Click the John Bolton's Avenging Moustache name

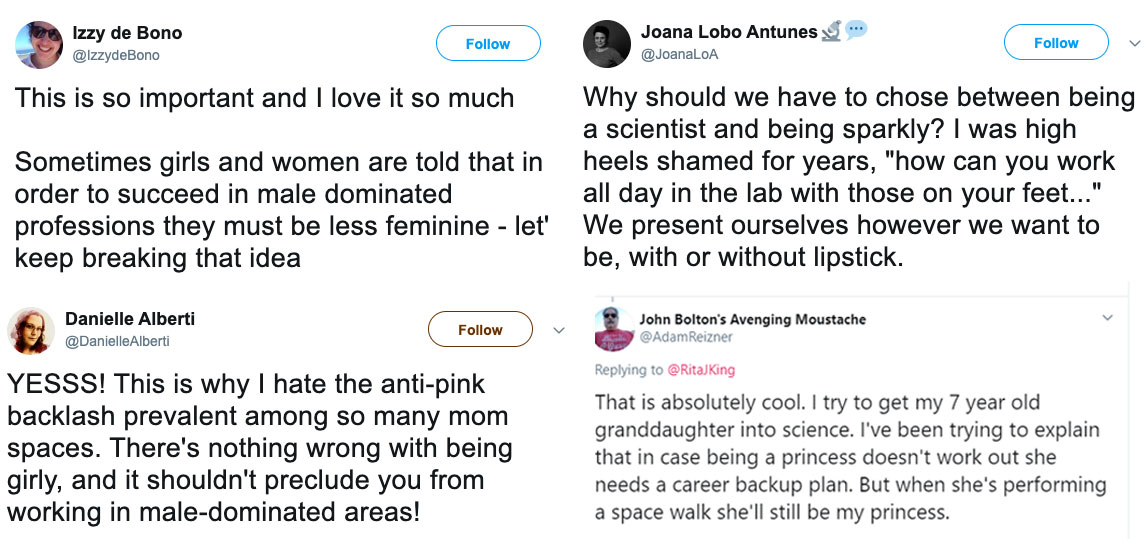752,319
